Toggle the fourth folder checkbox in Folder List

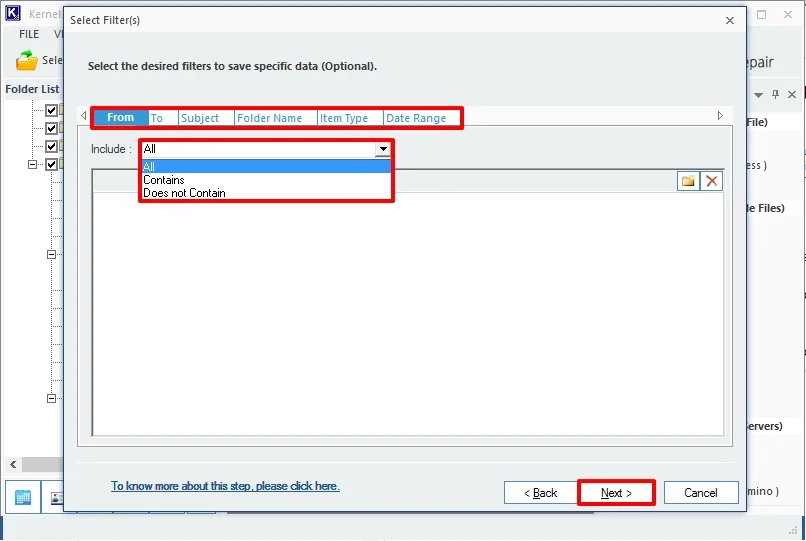(x=52, y=164)
